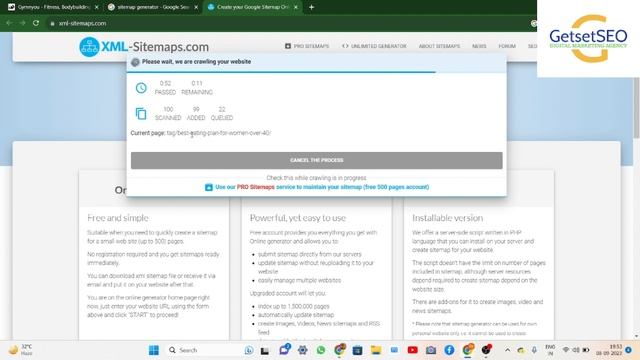The image size is (640, 360).
Task: Open Facebook from the taskbar
Action: coord(449,350)
